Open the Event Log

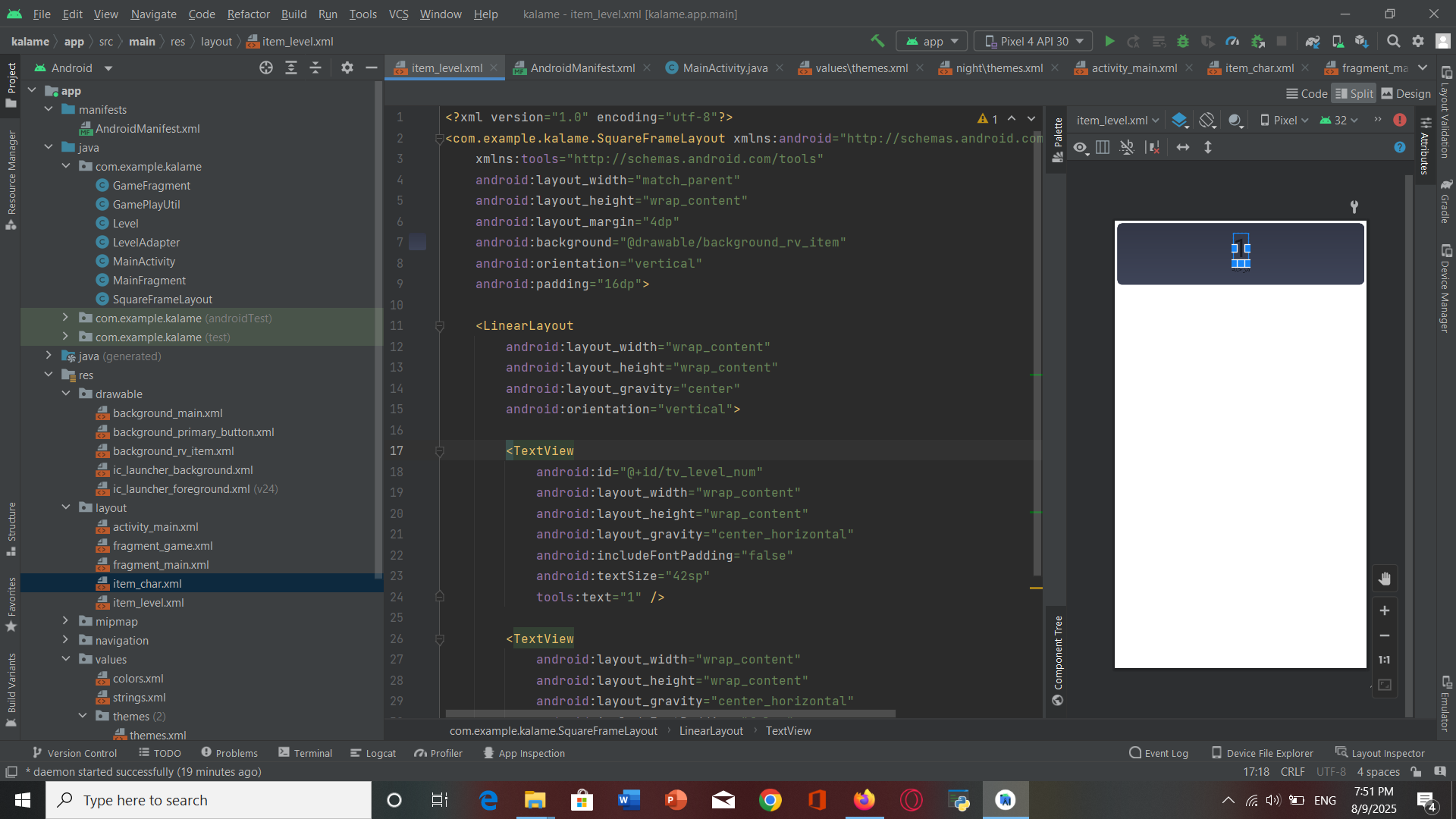1159,753
